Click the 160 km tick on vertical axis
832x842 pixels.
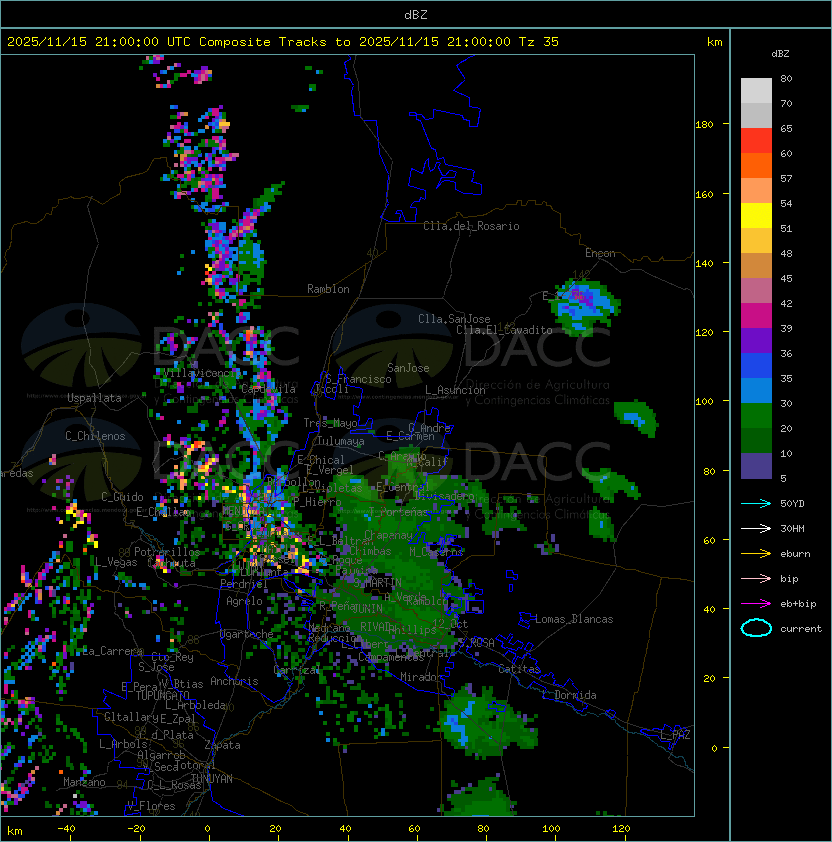click(x=704, y=194)
